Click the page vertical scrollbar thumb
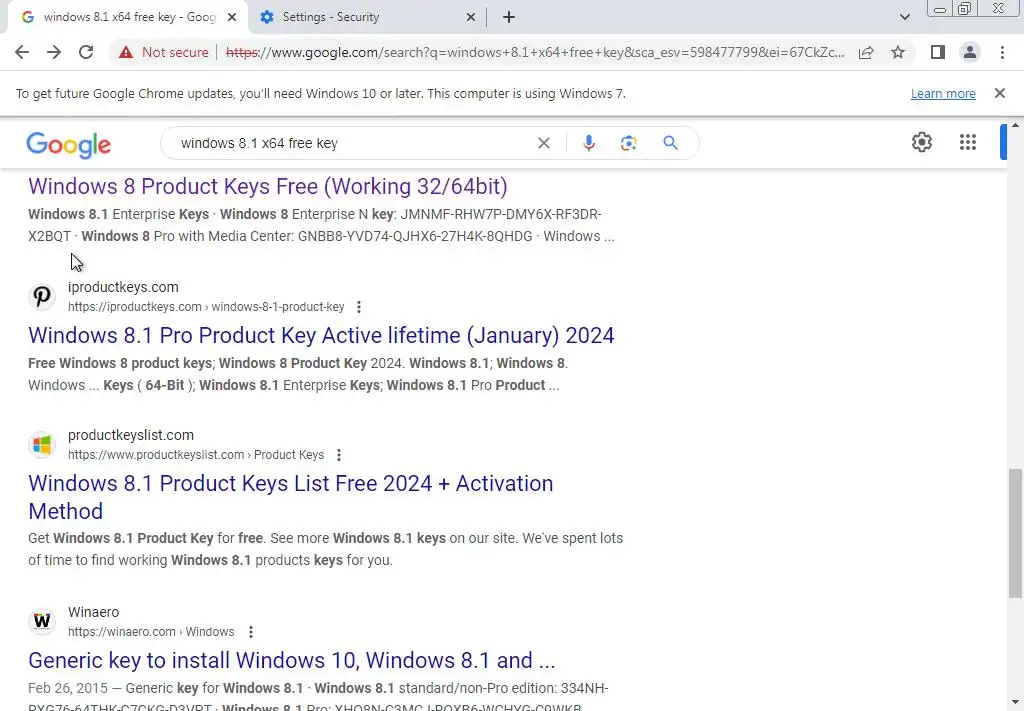The width and height of the screenshot is (1024, 711). point(1015,533)
